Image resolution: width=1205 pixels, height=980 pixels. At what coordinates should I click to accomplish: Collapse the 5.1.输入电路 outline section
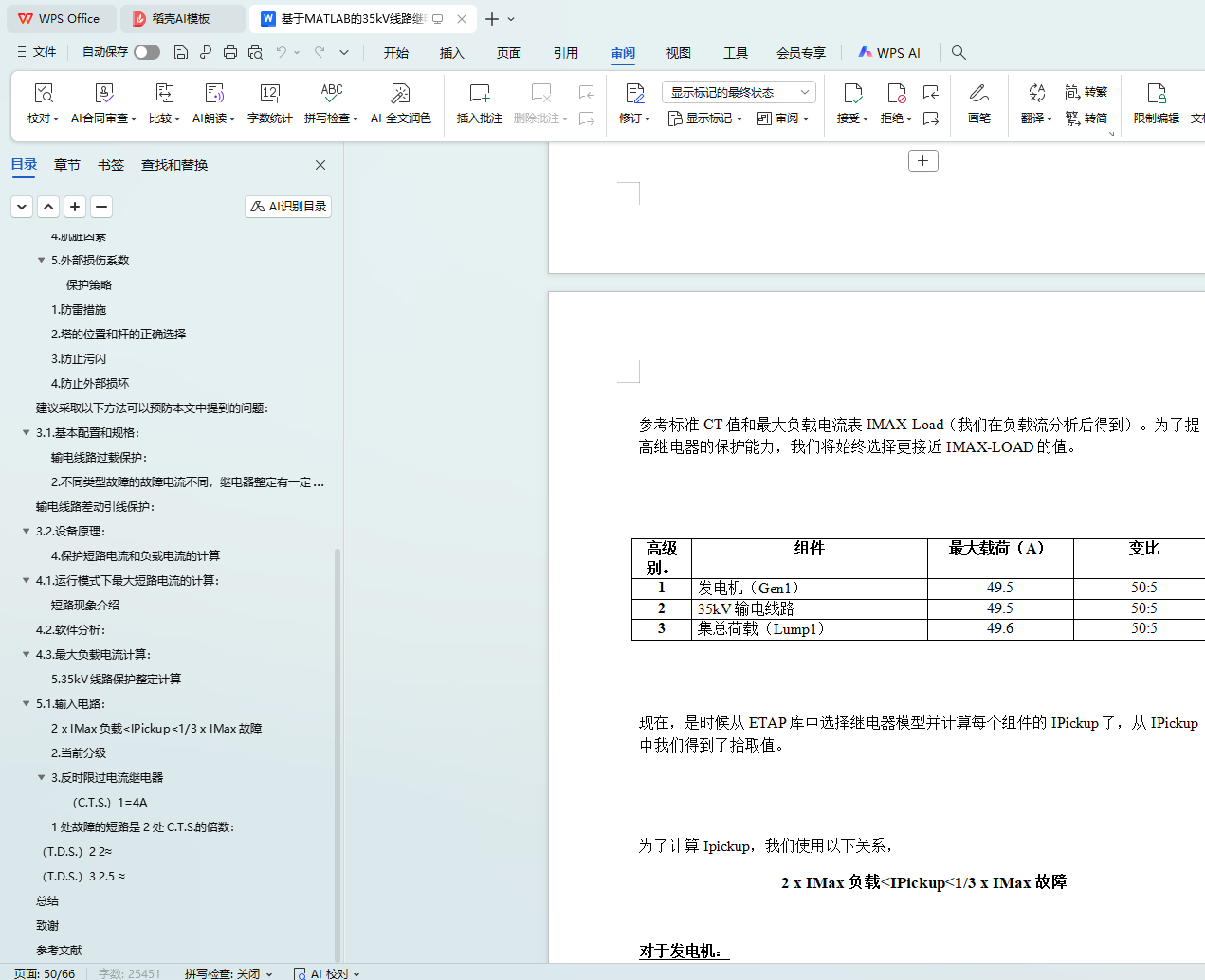click(27, 703)
